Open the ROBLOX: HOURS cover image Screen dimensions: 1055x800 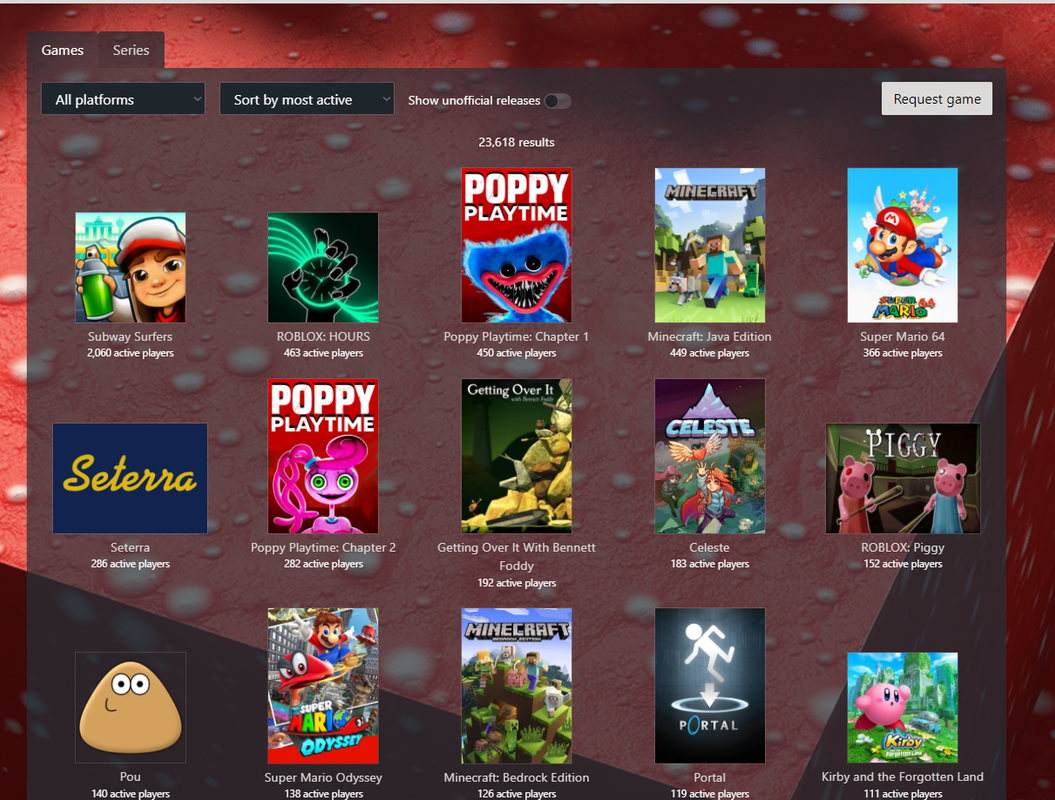click(323, 268)
